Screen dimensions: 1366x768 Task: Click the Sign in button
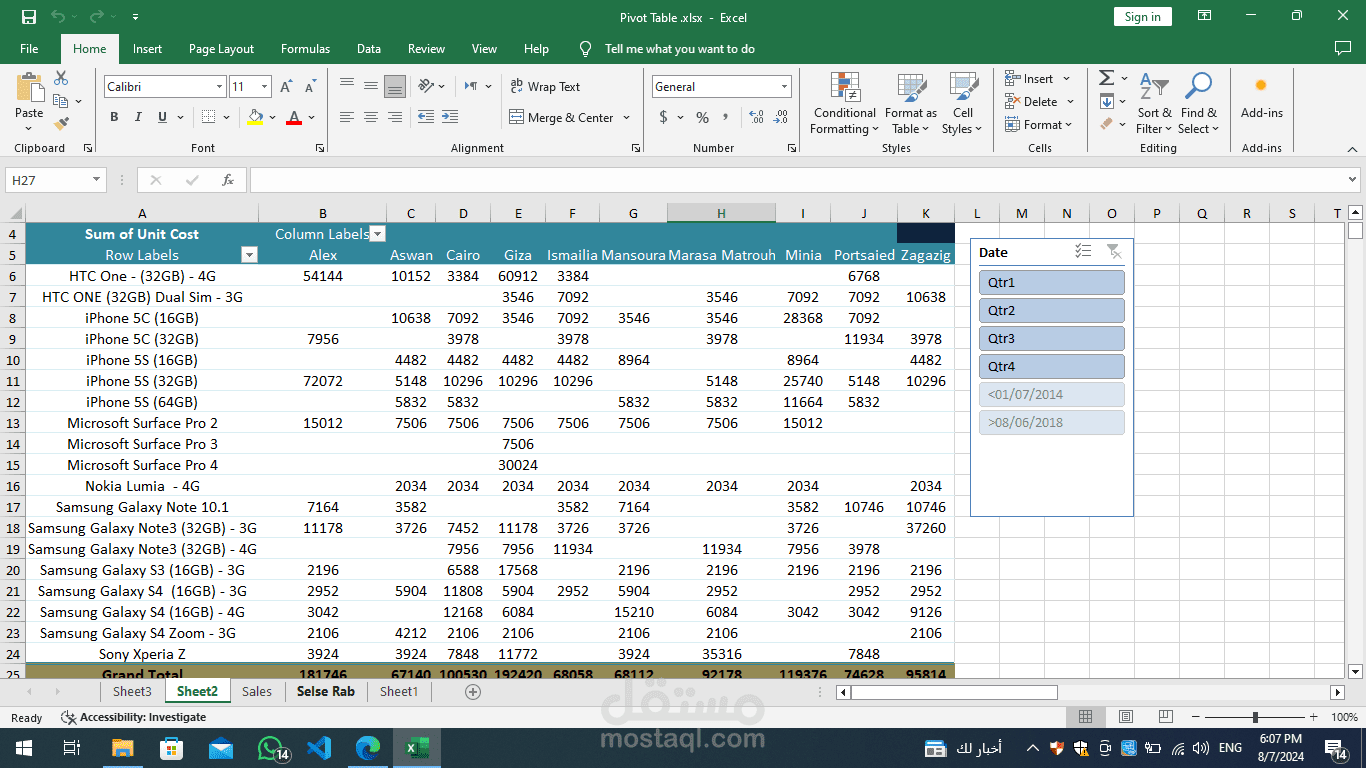[x=1142, y=17]
